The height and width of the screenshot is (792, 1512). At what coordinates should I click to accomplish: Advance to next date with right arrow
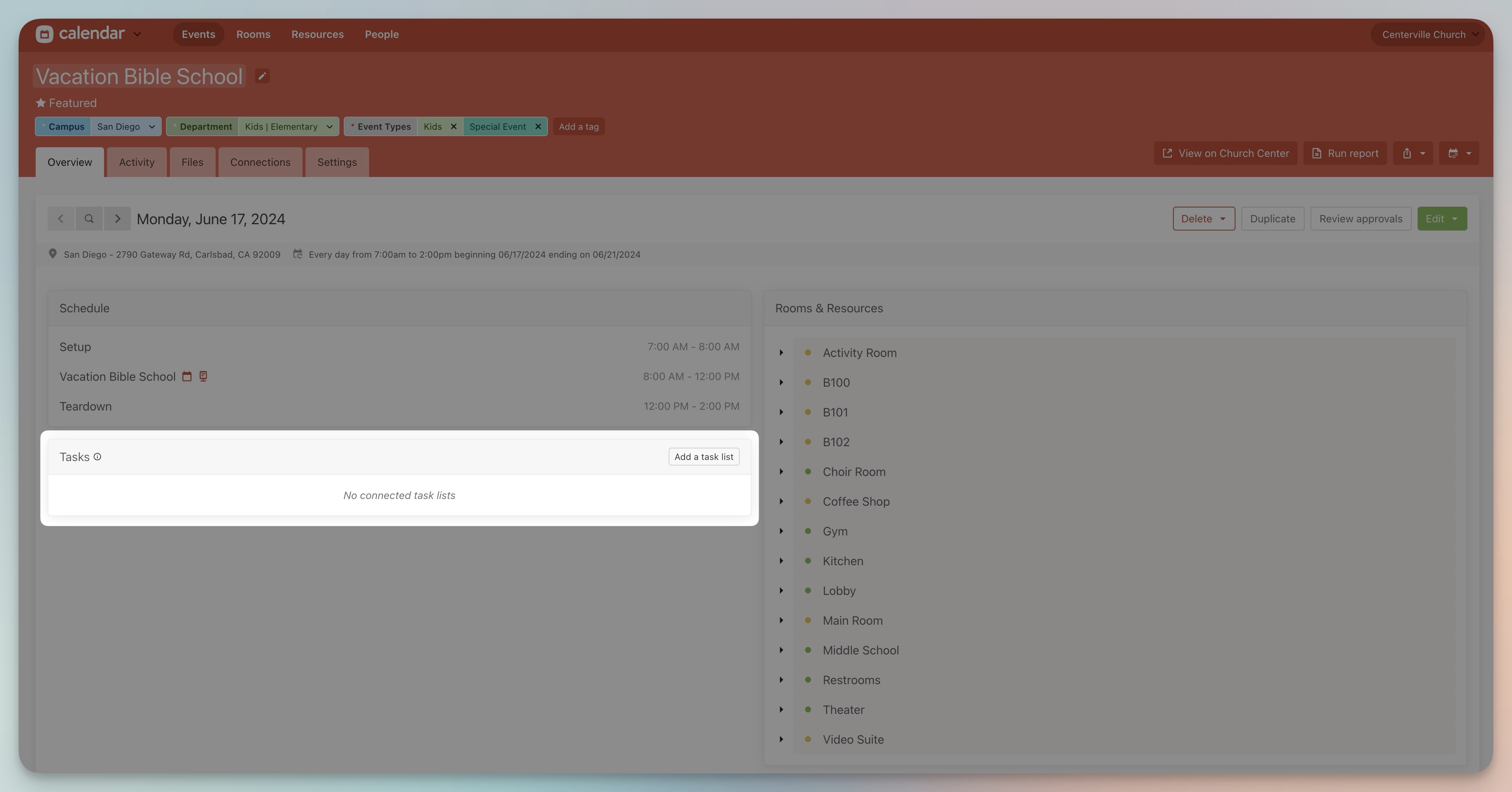pos(117,218)
